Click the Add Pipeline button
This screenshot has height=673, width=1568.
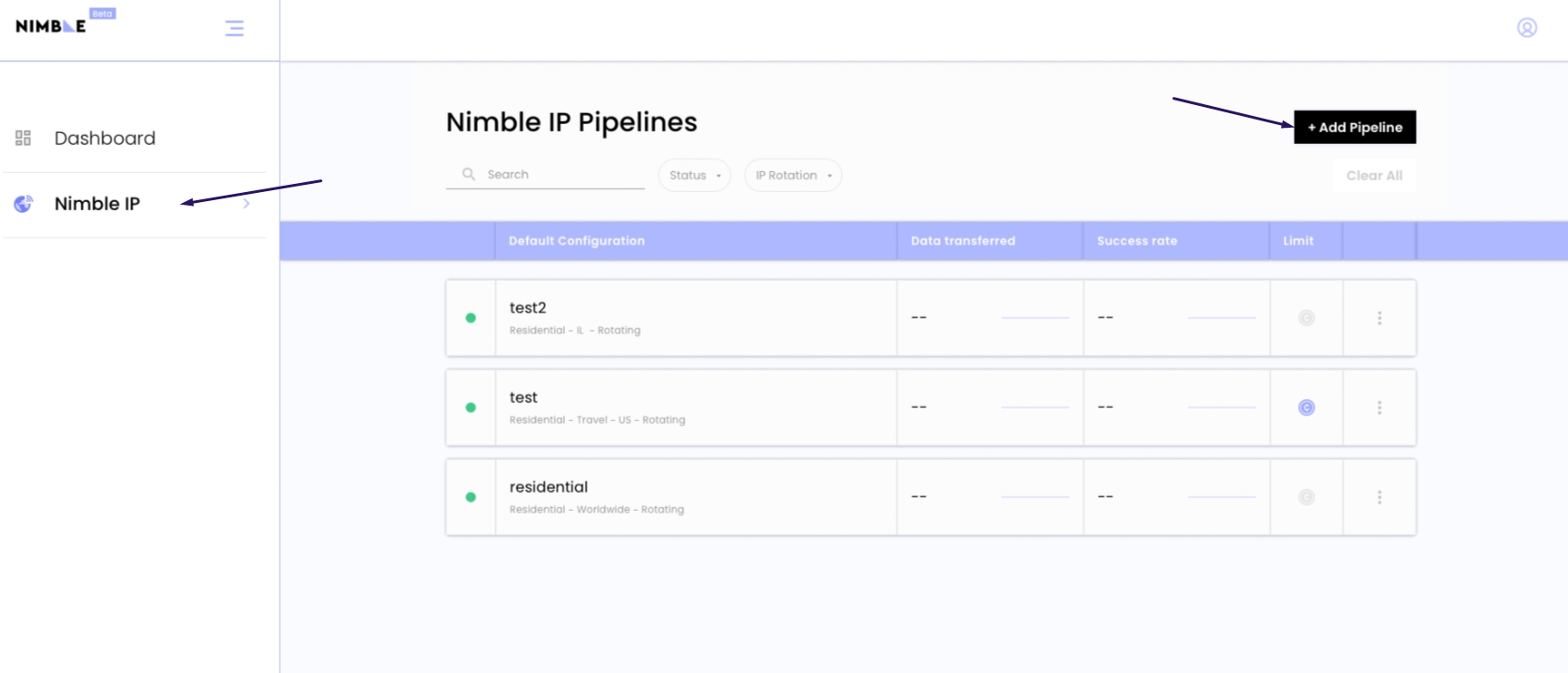(1354, 128)
